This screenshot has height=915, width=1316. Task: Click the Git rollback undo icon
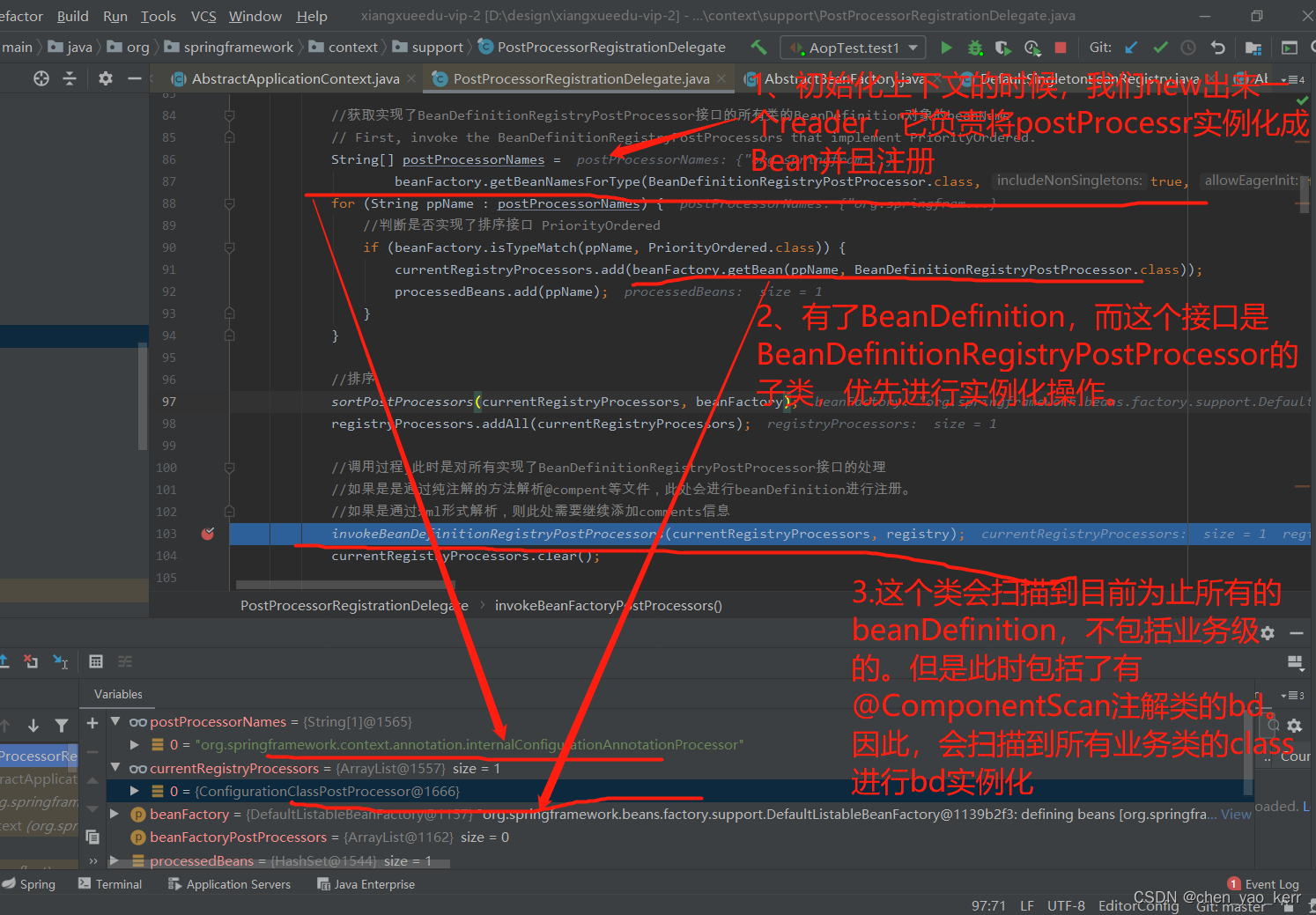(1218, 48)
